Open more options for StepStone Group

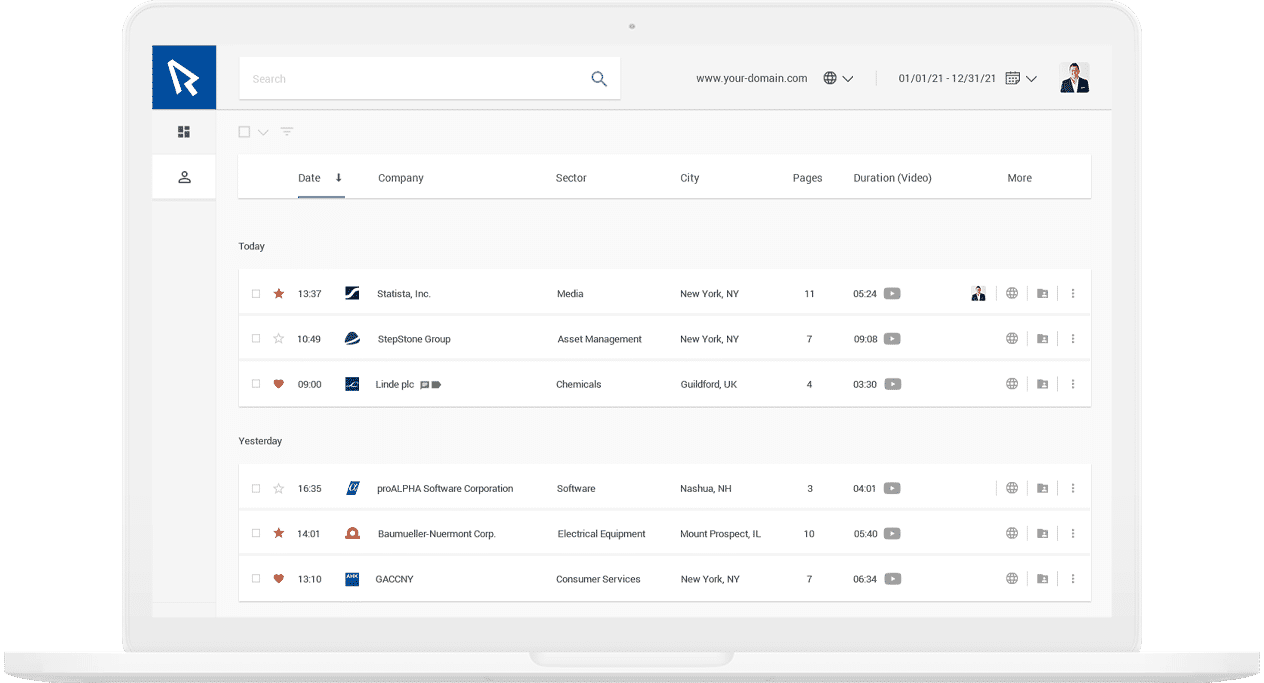tap(1073, 339)
